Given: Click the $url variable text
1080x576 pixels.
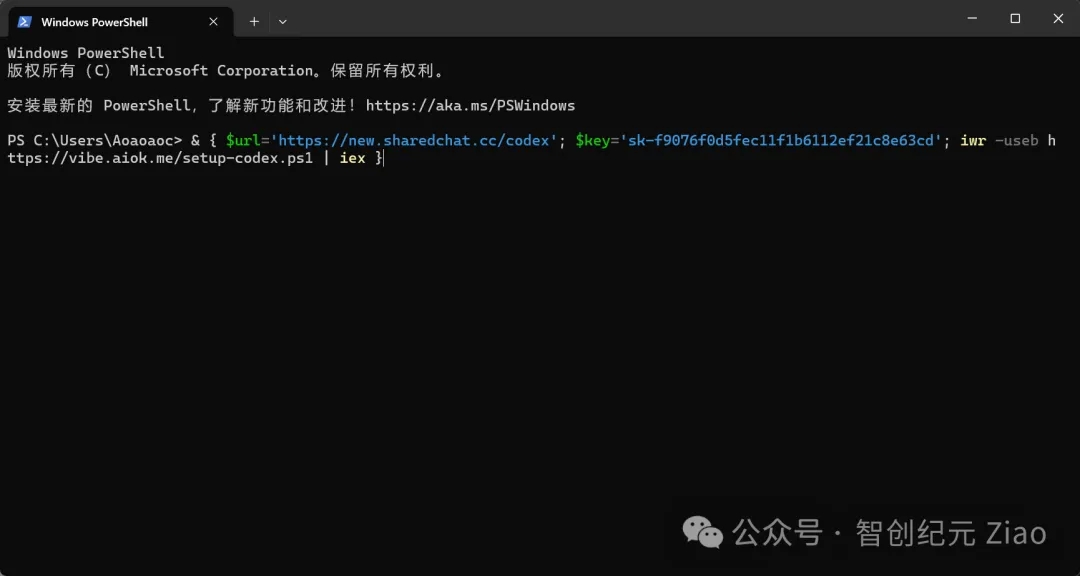Looking at the screenshot, I should (x=243, y=141).
